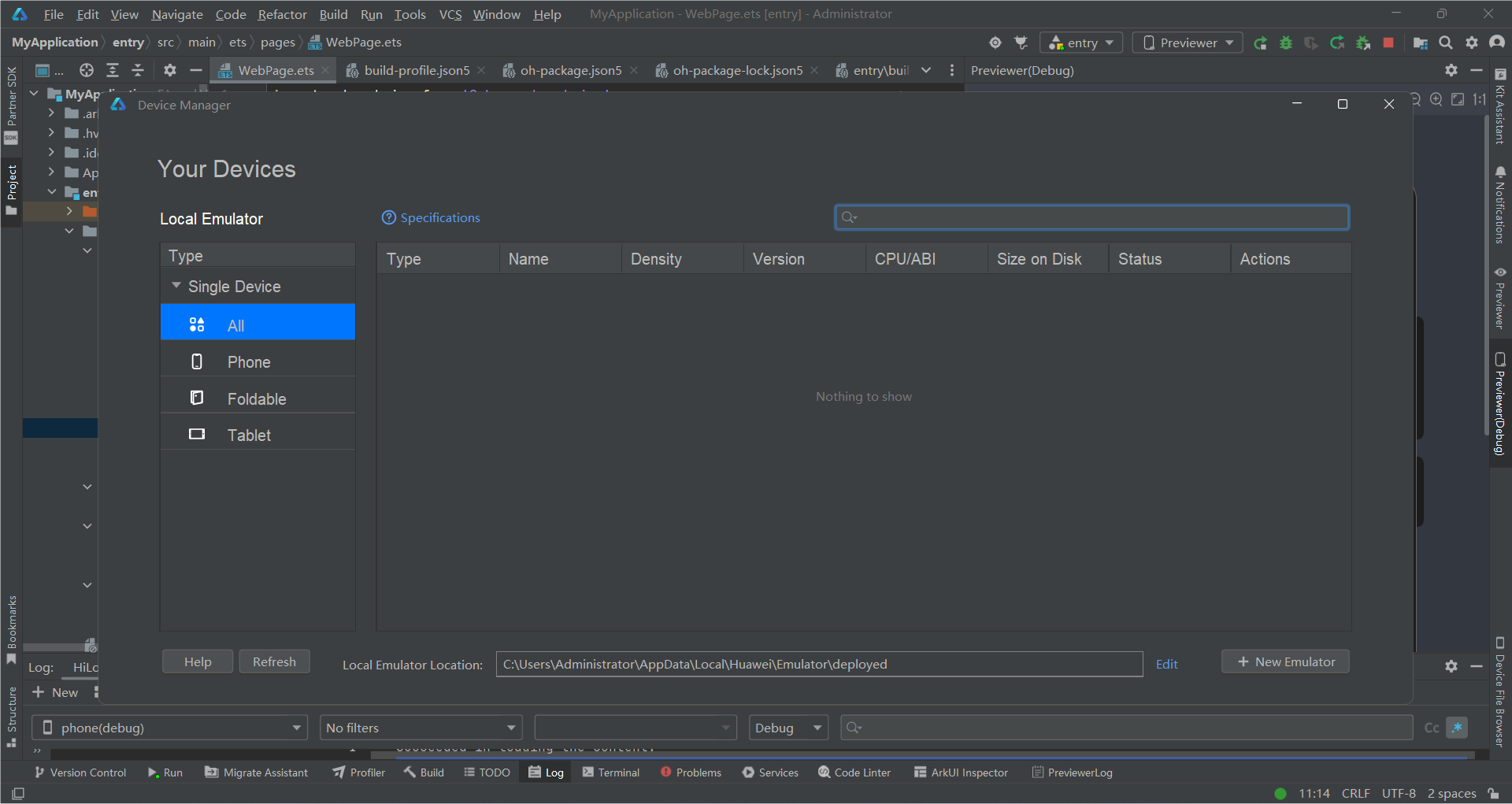
Task: Open the Tools menu
Action: [409, 14]
